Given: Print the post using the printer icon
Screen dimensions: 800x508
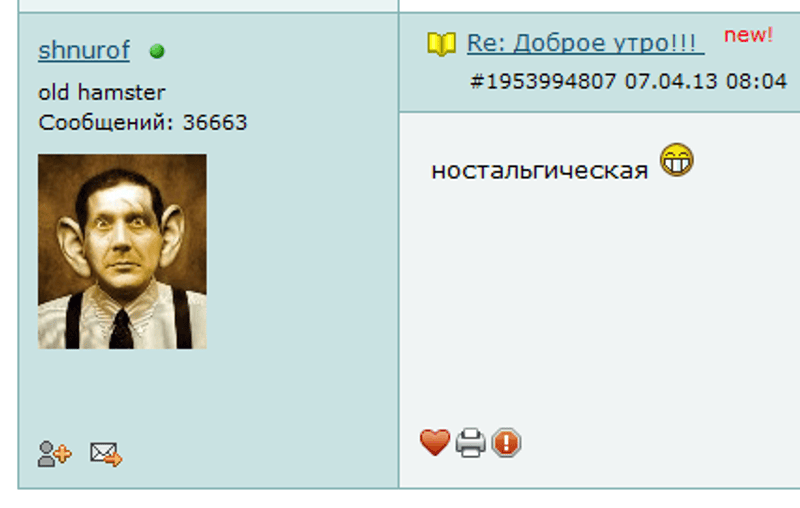Looking at the screenshot, I should tap(470, 442).
